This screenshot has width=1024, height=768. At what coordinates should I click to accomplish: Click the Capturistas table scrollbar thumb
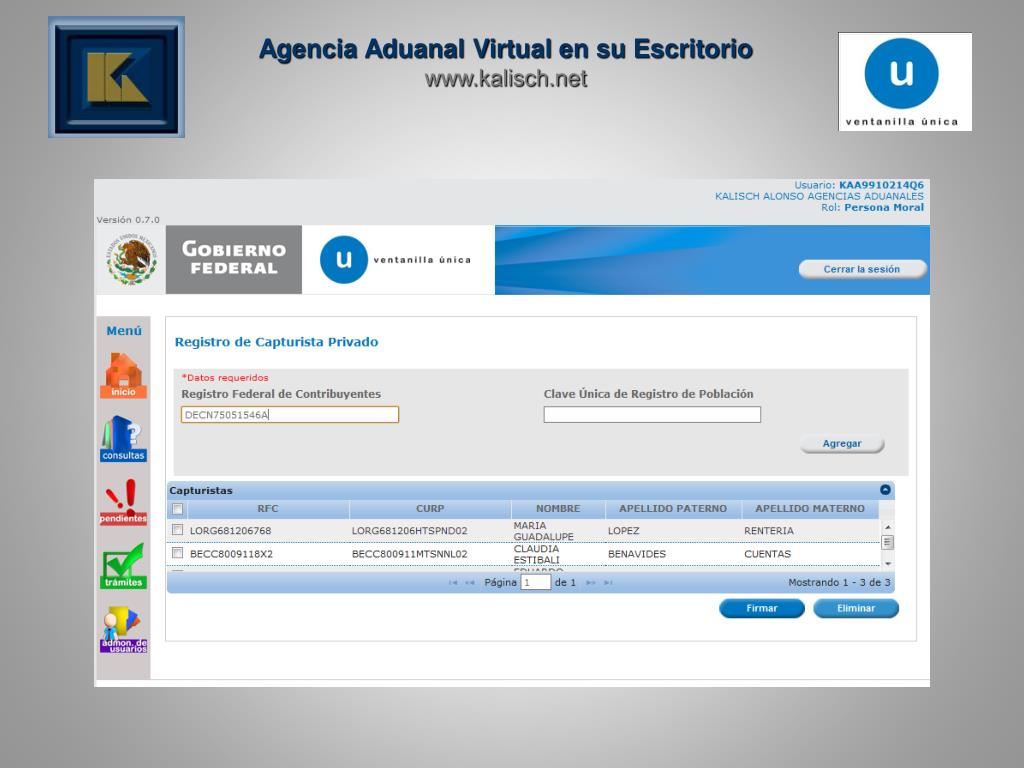coord(888,542)
